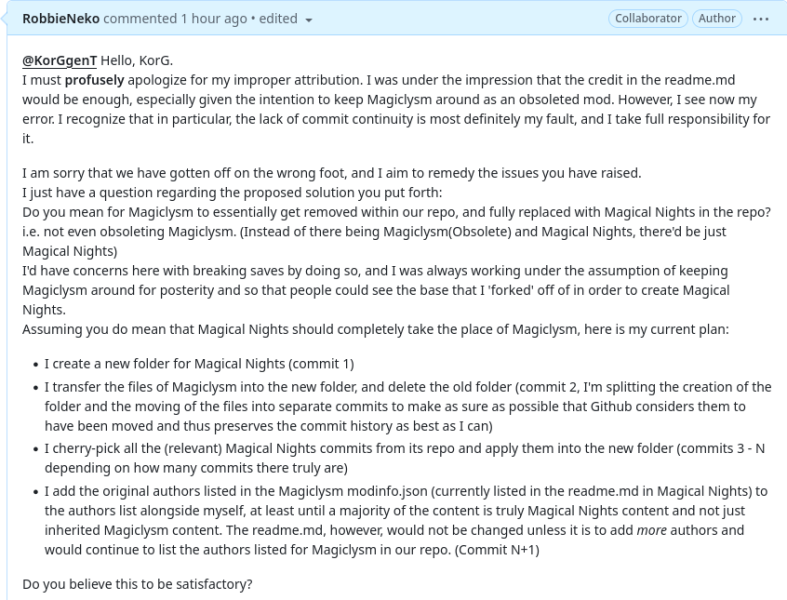
Task: Click the comment header's left pointer caret
Action: point(5,19)
